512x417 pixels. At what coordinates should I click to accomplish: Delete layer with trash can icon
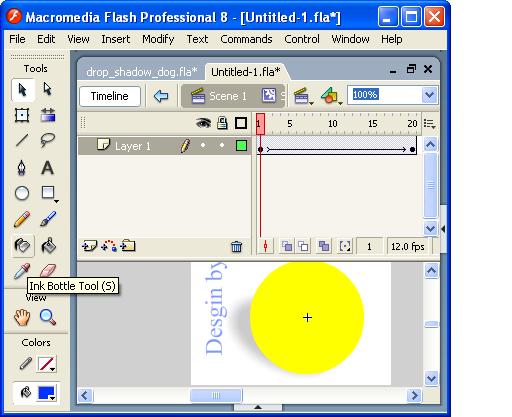[x=236, y=247]
